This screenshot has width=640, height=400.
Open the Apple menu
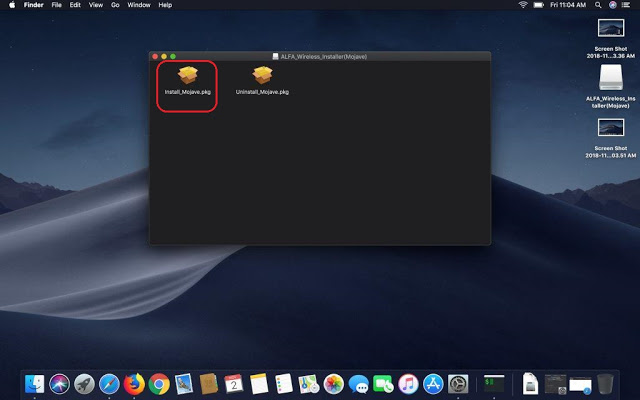(x=9, y=5)
